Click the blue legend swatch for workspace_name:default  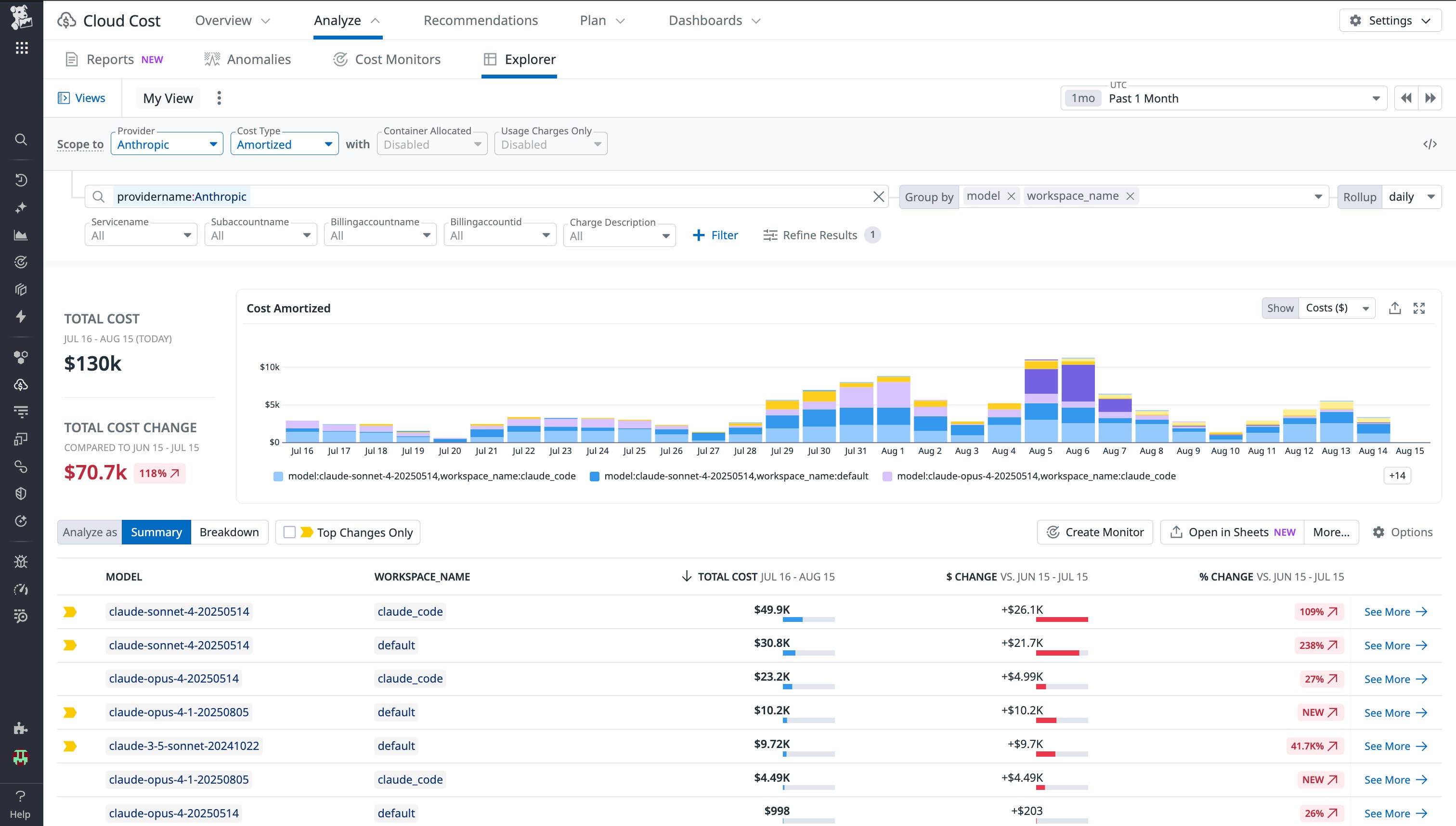(x=595, y=476)
